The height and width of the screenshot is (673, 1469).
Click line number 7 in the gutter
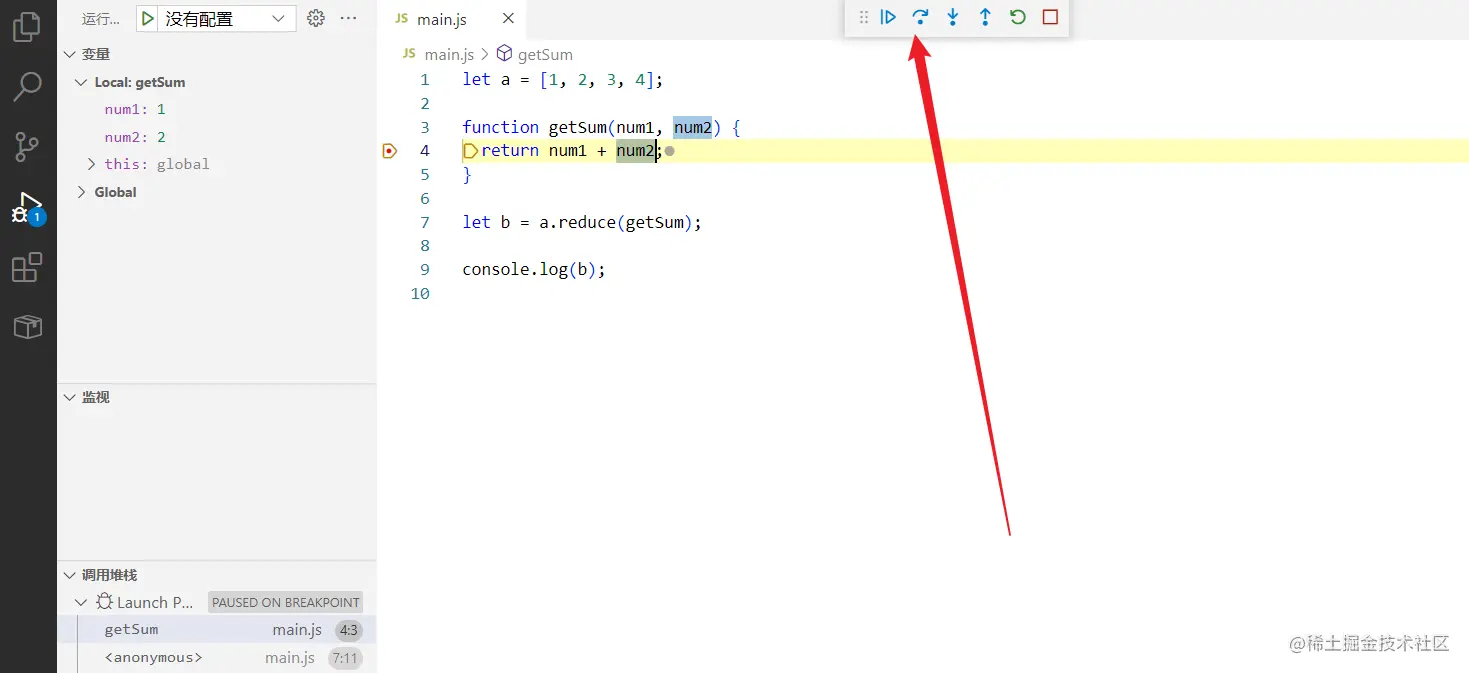click(x=424, y=222)
